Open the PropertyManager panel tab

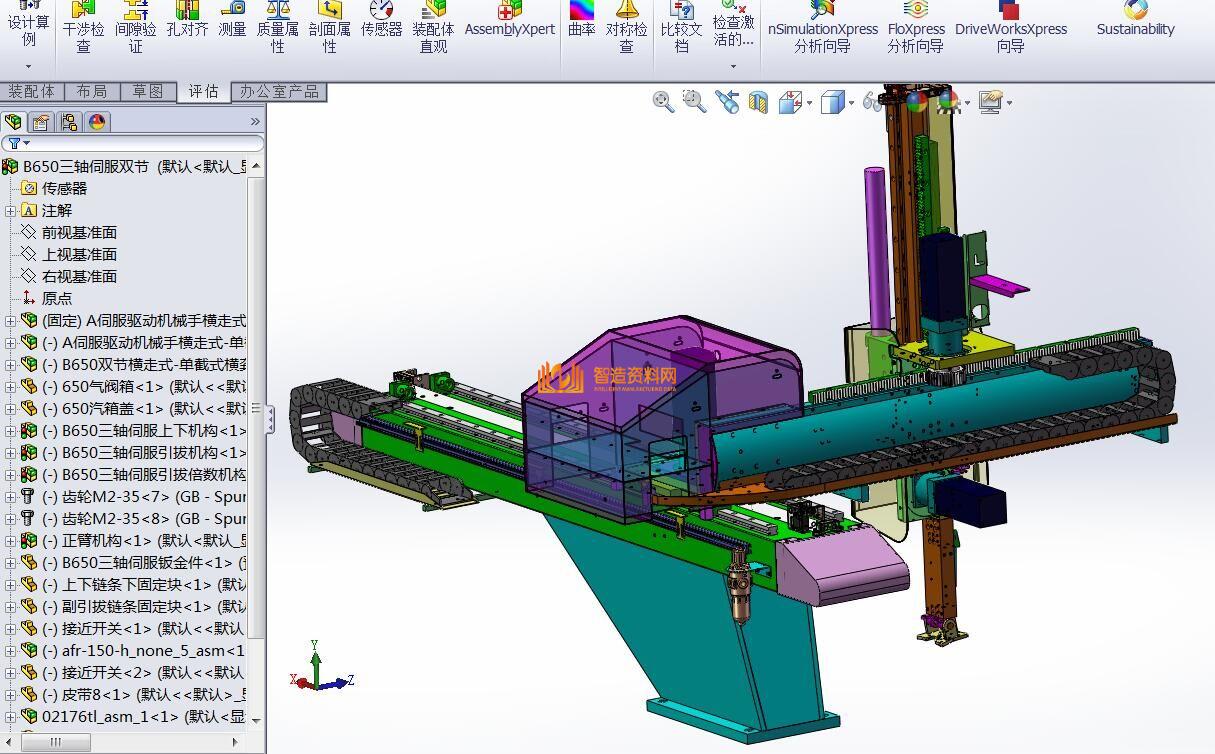[x=41, y=122]
